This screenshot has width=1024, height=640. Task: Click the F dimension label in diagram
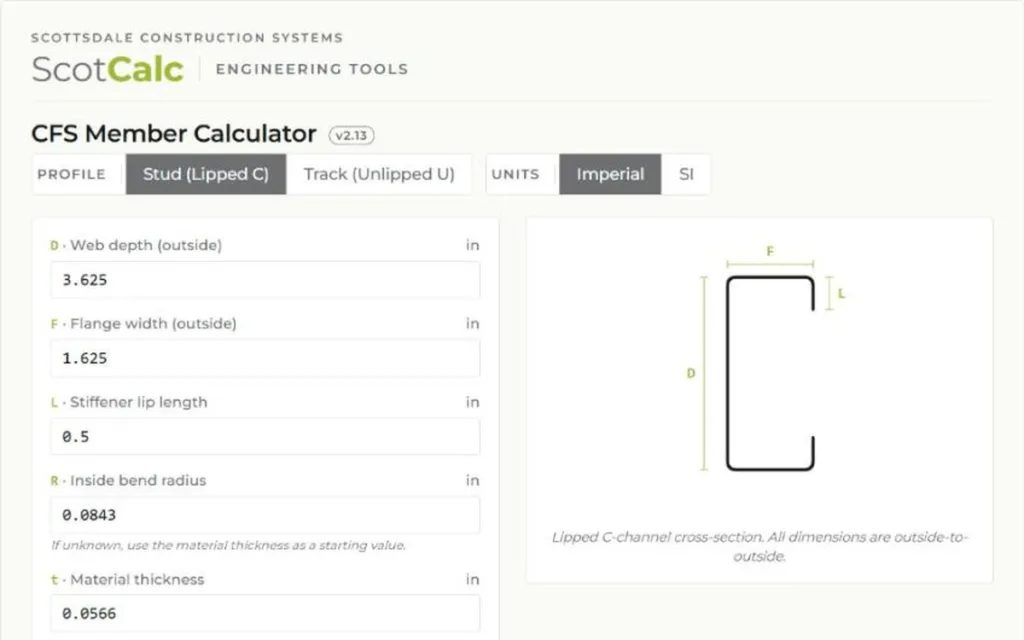[x=771, y=251]
